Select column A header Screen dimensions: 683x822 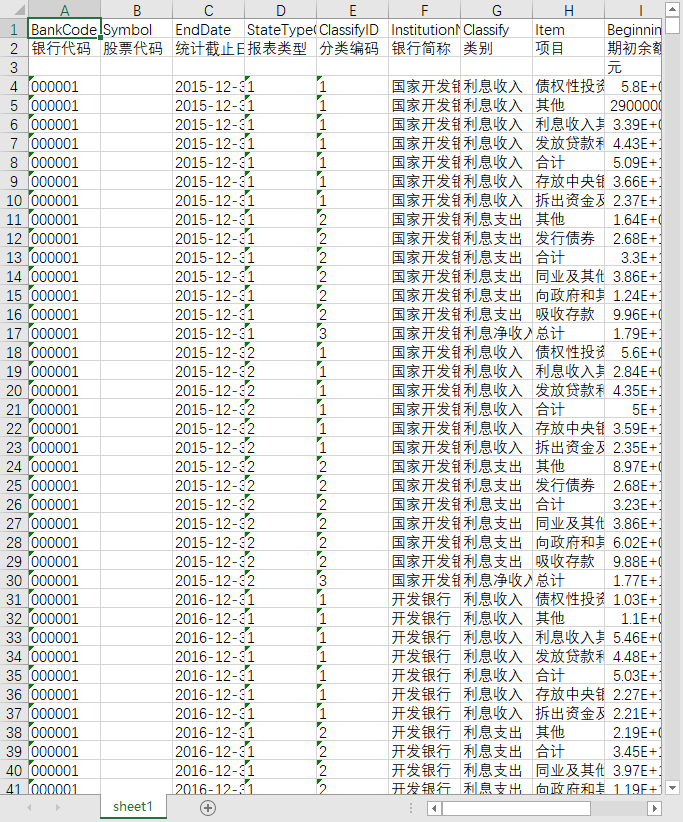64,10
